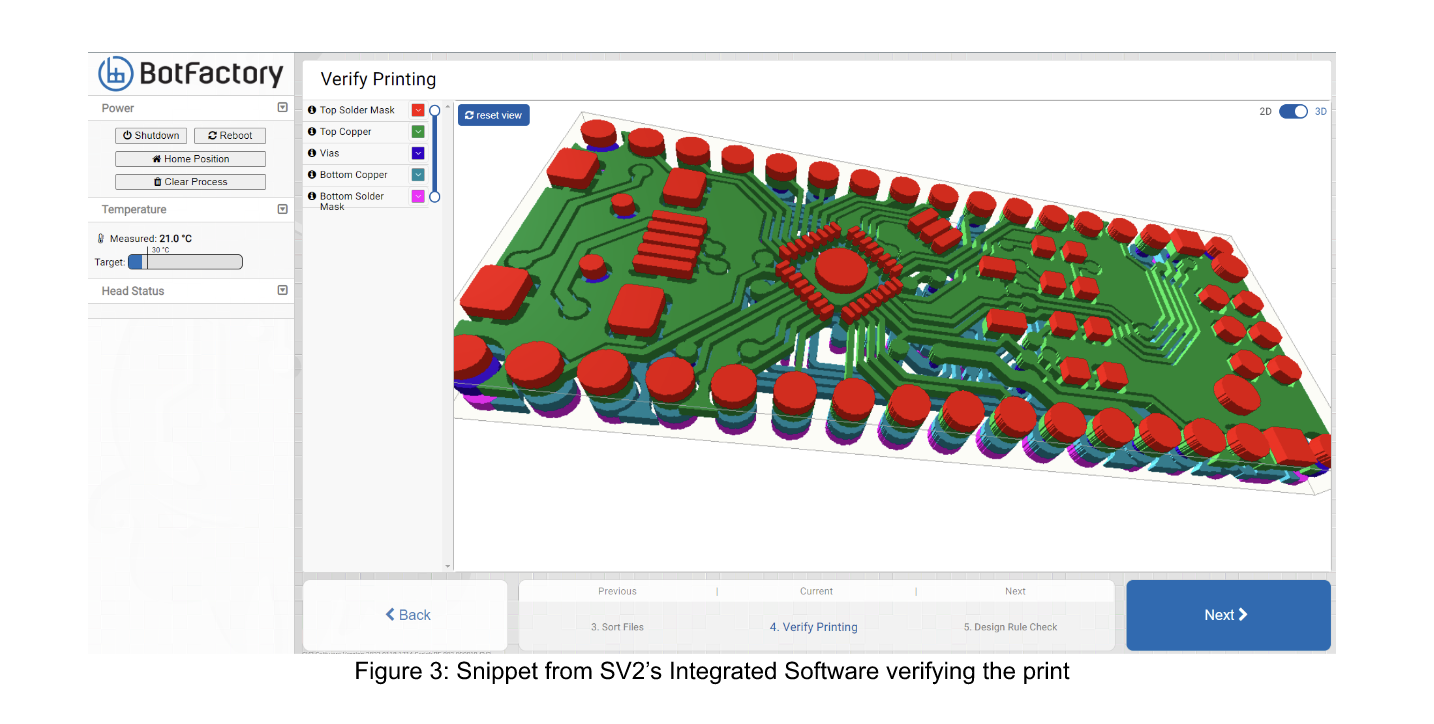Open the Top Copper green color dropdown

(x=418, y=132)
